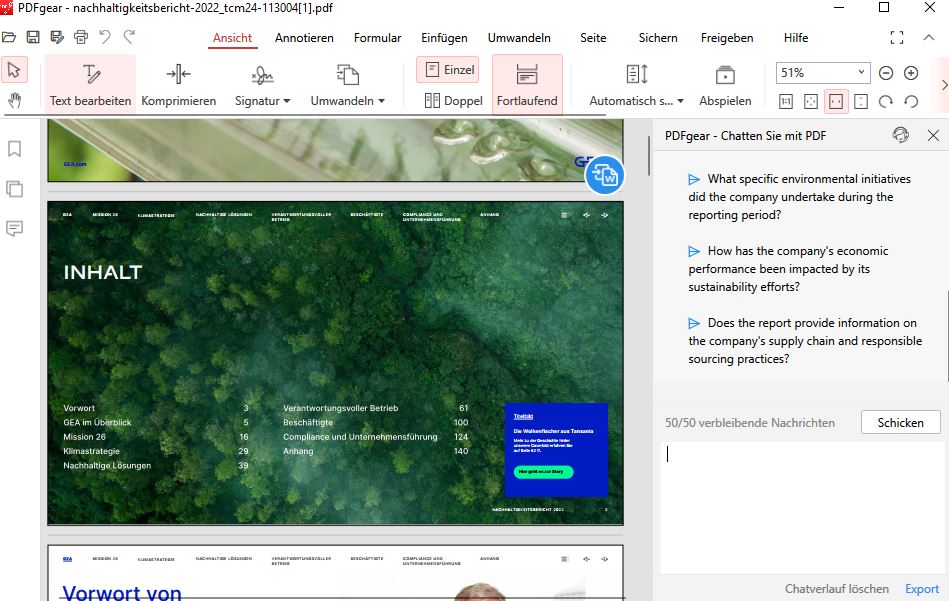Rotate the page counterclockwise

tap(911, 101)
